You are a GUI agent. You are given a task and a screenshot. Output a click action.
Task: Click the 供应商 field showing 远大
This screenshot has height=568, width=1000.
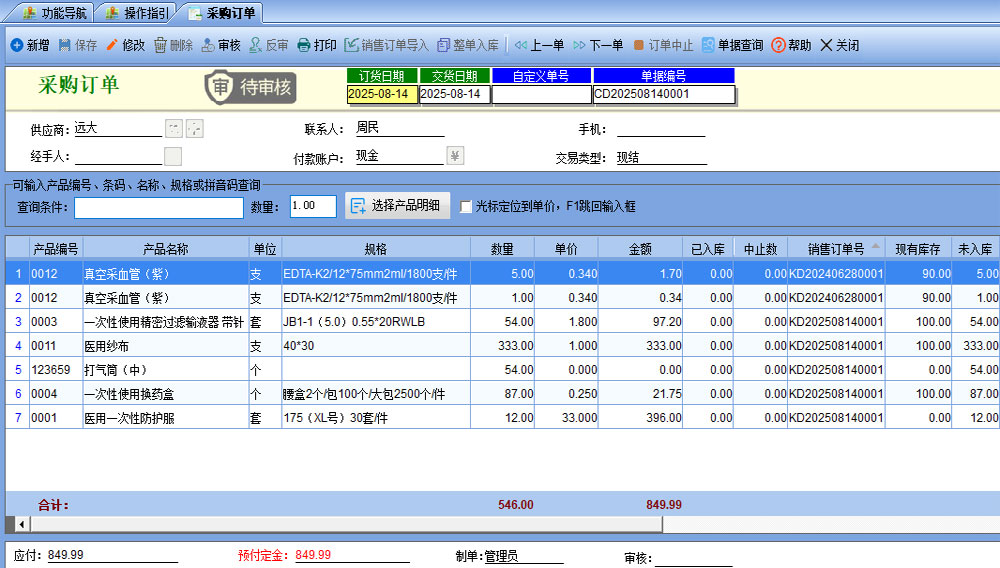[x=118, y=128]
